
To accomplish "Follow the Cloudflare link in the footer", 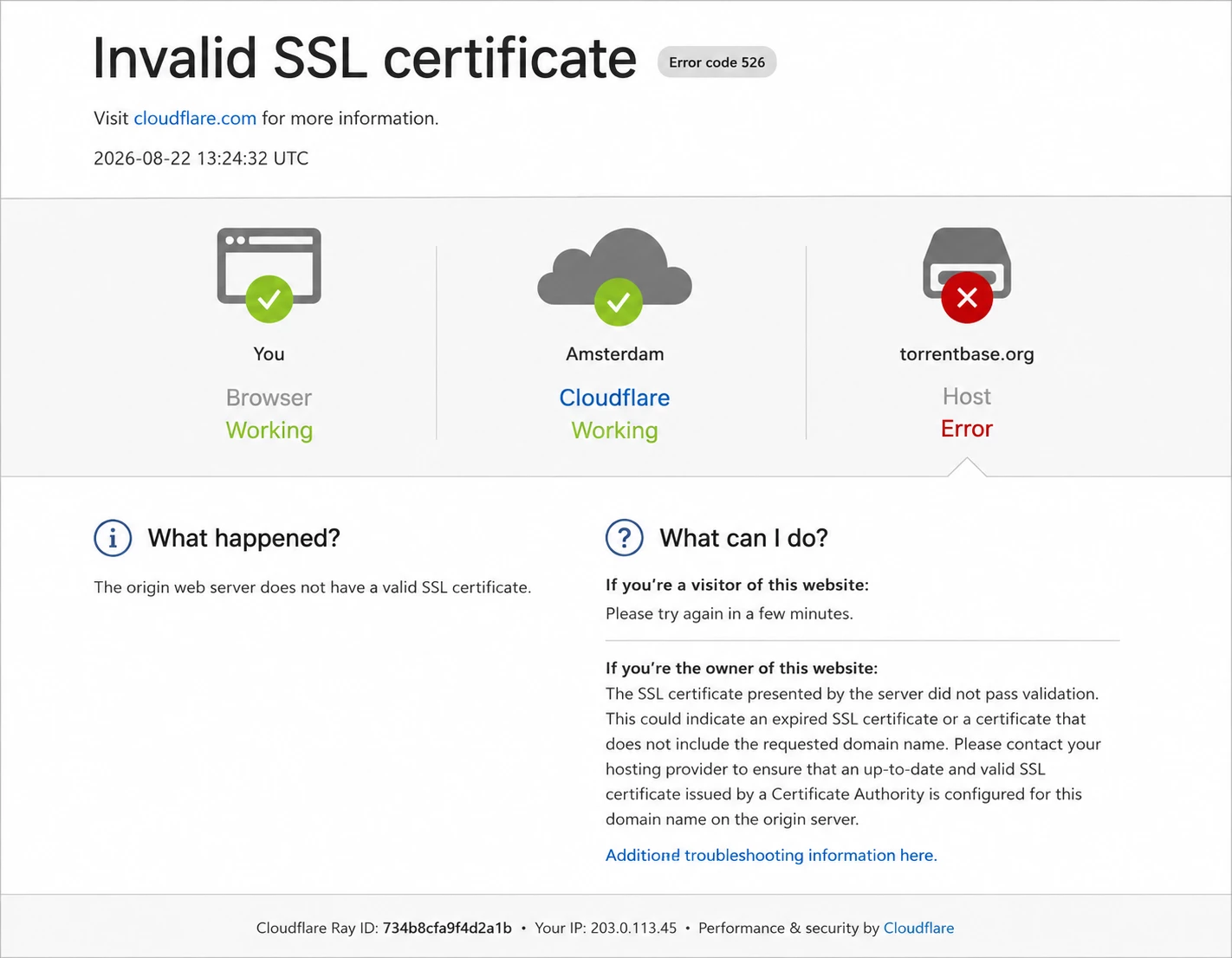I will pos(918,928).
